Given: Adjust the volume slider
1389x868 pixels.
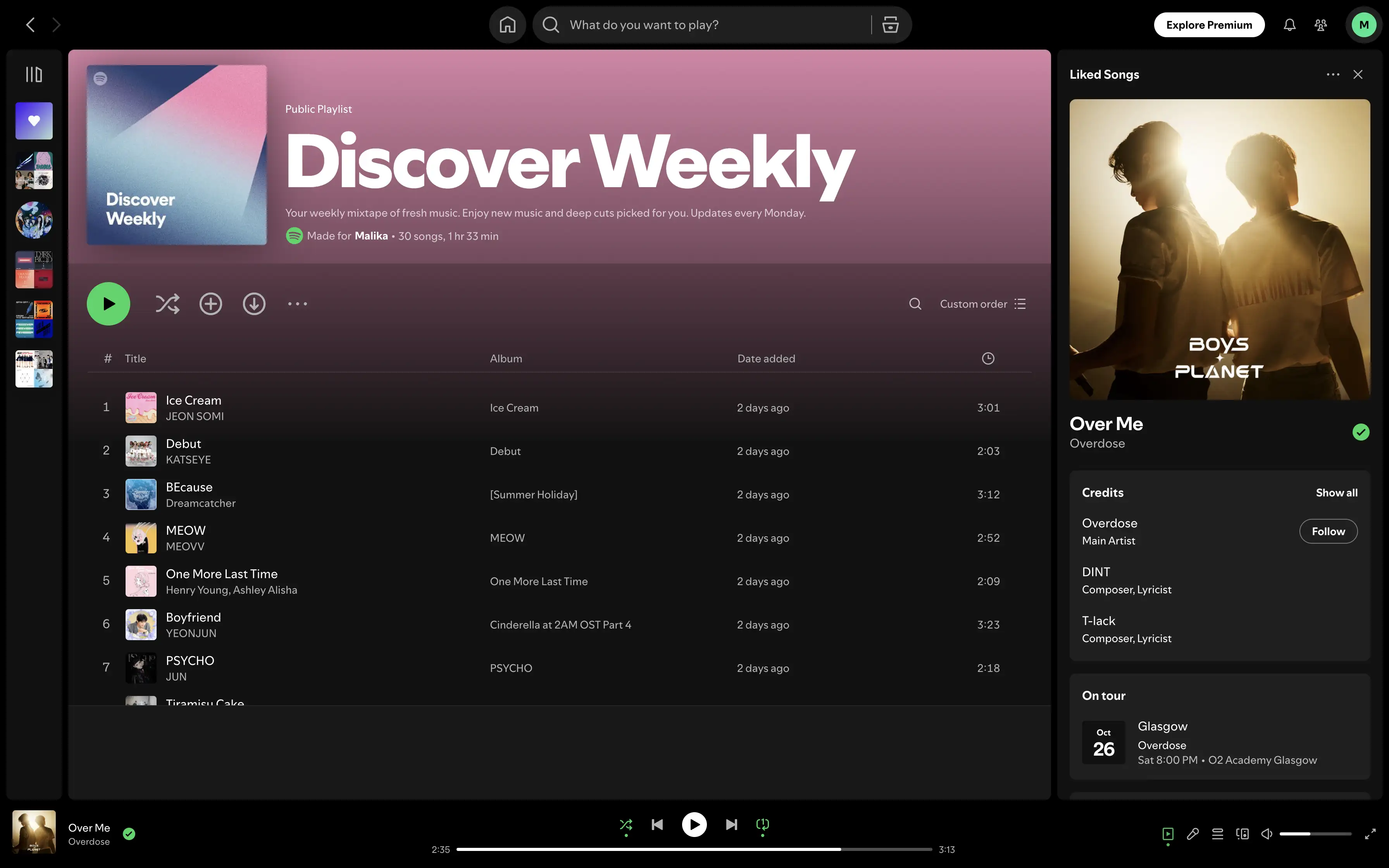Looking at the screenshot, I should click(1315, 834).
